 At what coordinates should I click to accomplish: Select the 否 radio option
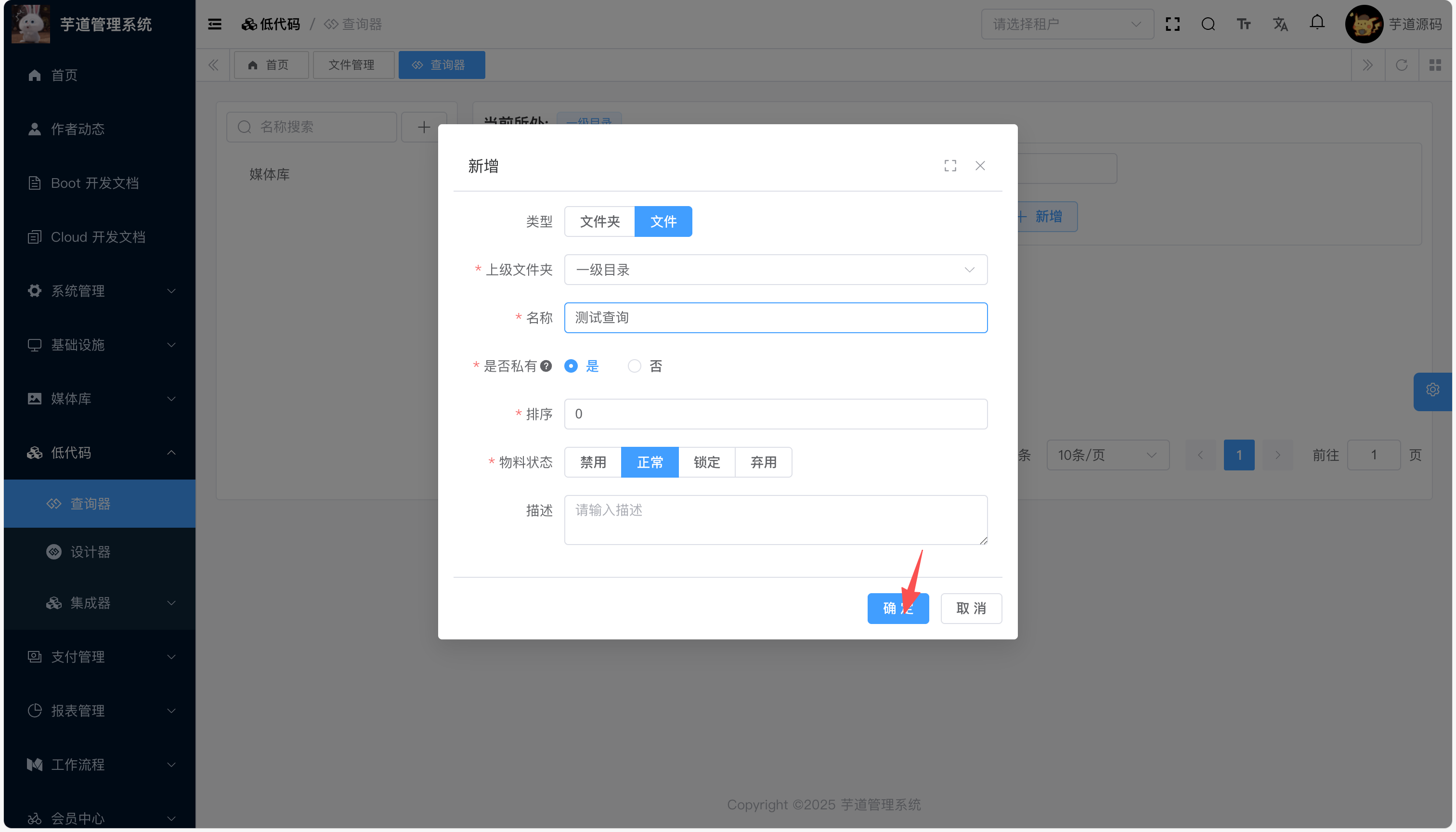(634, 366)
